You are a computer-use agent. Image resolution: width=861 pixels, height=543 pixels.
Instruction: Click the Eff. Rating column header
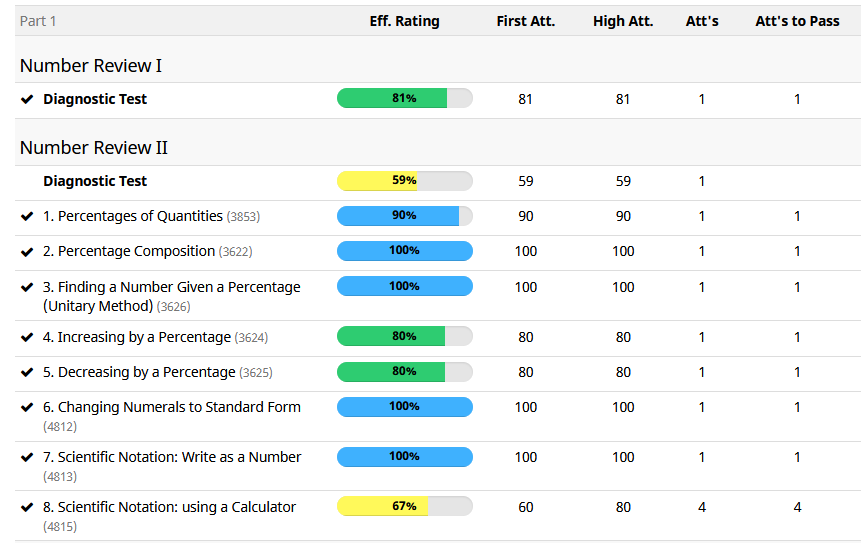coord(404,21)
